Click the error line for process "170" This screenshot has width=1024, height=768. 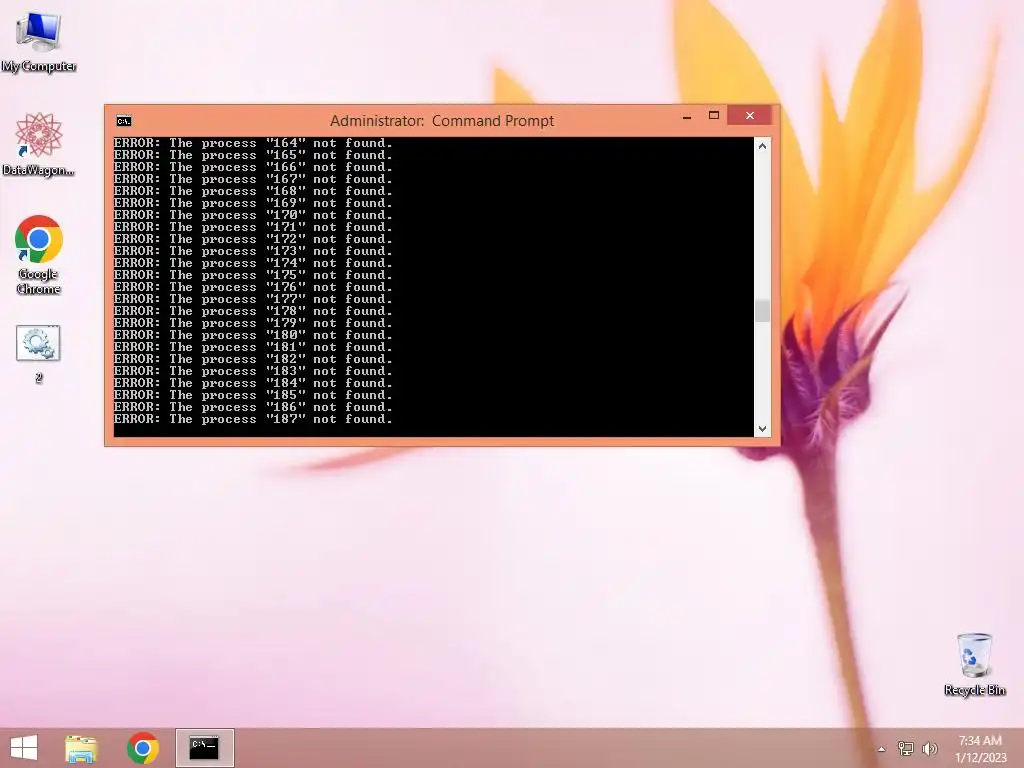click(x=253, y=215)
